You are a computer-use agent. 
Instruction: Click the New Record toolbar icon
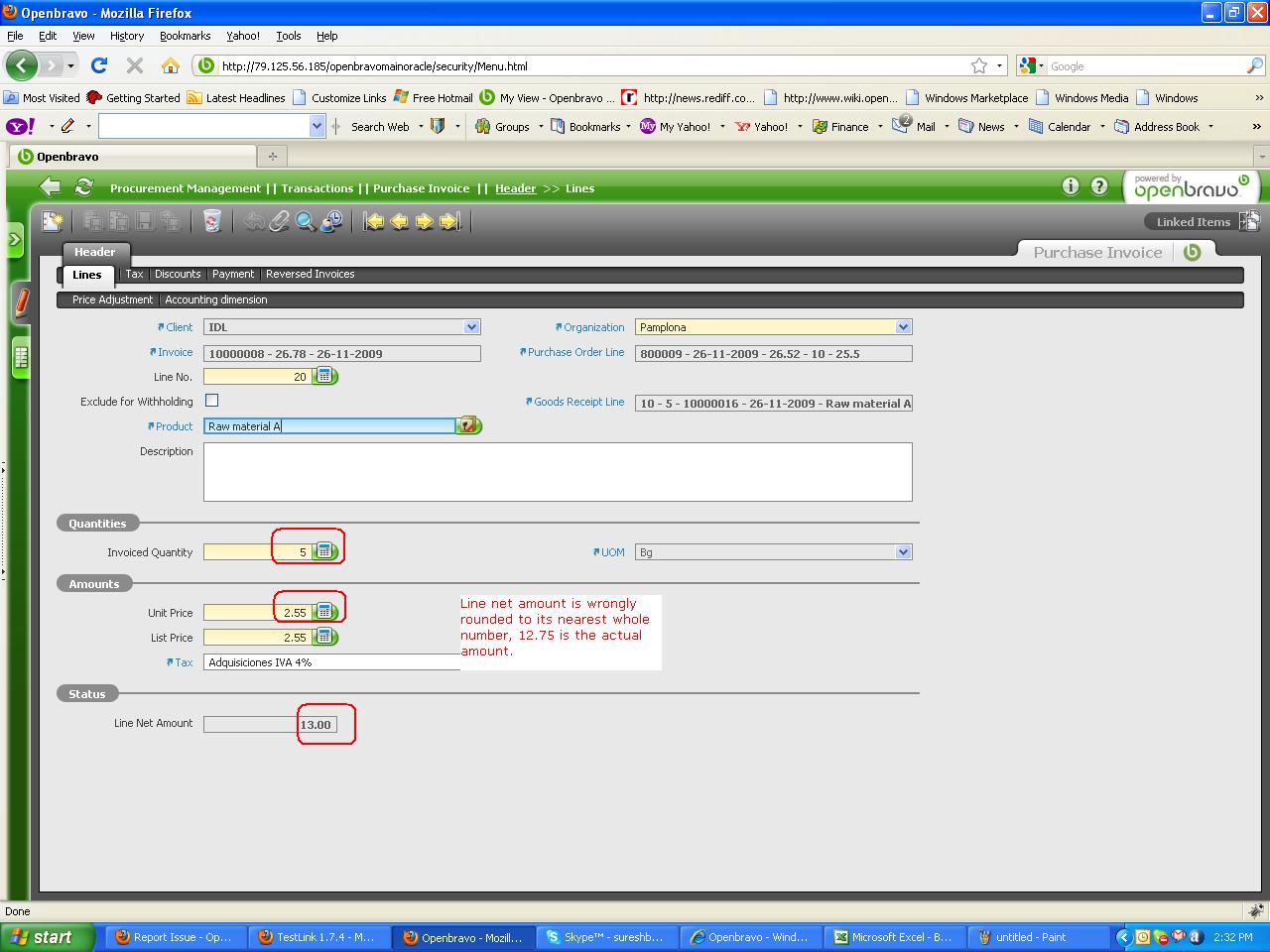[53, 221]
